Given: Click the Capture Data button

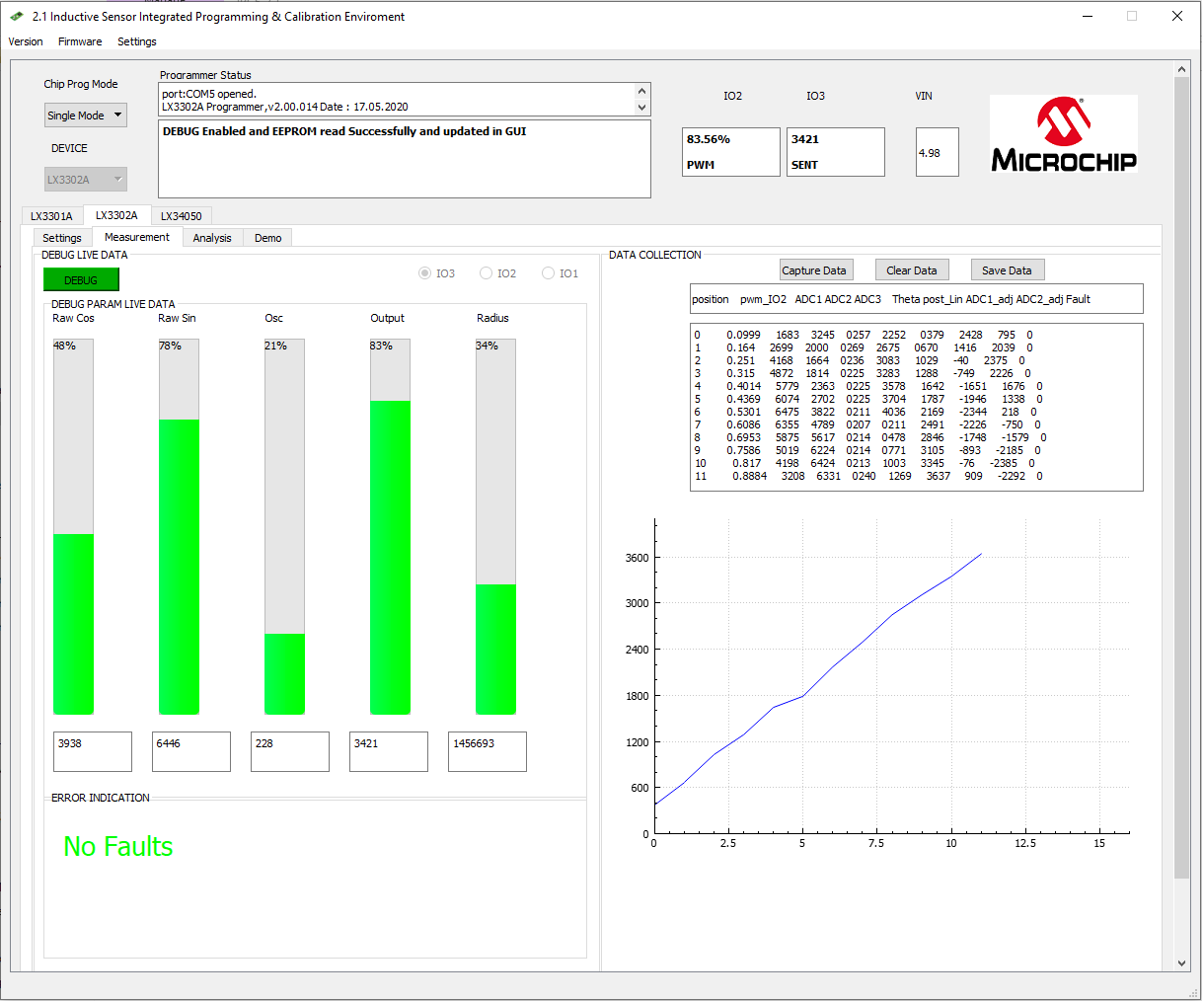Looking at the screenshot, I should pos(813,270).
